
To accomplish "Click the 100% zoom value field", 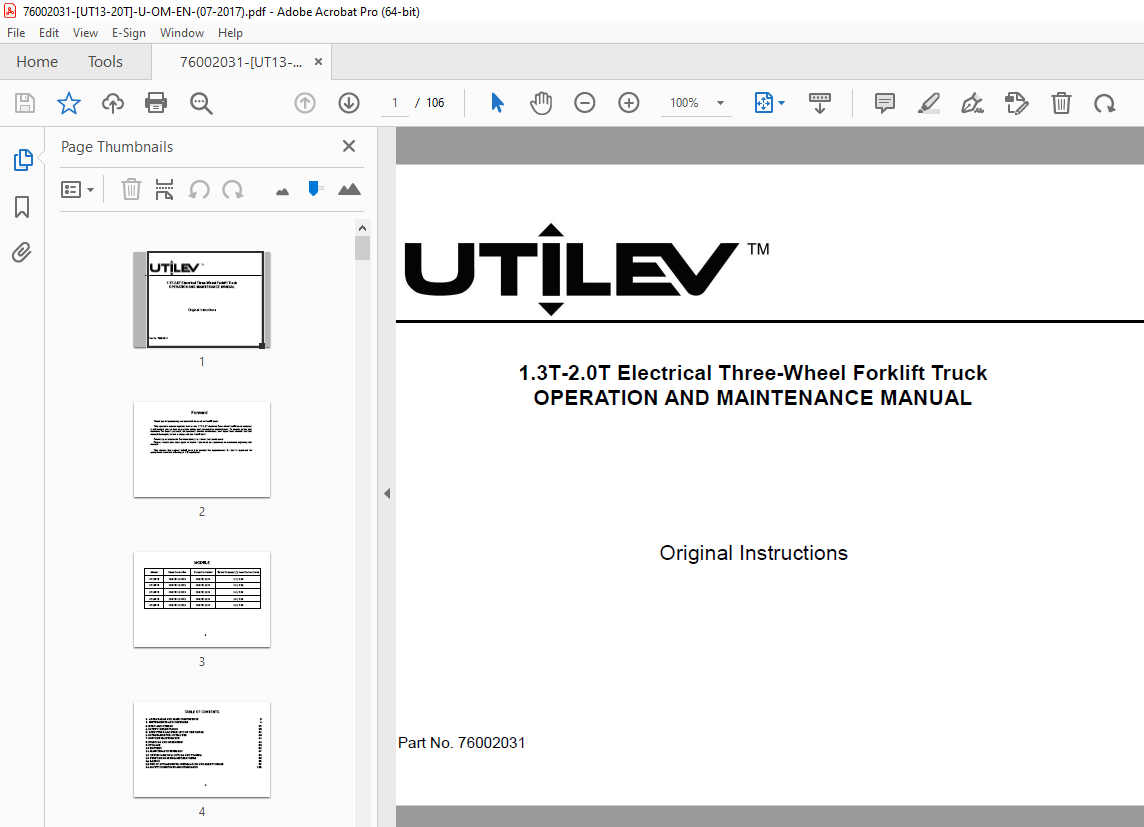I will (684, 103).
